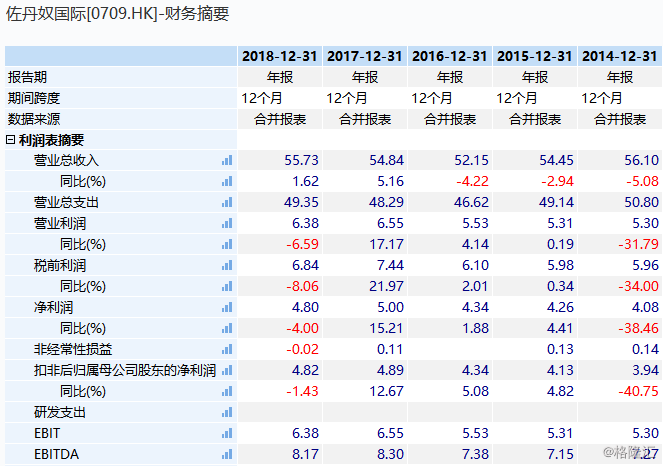The width and height of the screenshot is (663, 466).
Task: Click the 2014-12-31 column header
Action: (x=619, y=56)
